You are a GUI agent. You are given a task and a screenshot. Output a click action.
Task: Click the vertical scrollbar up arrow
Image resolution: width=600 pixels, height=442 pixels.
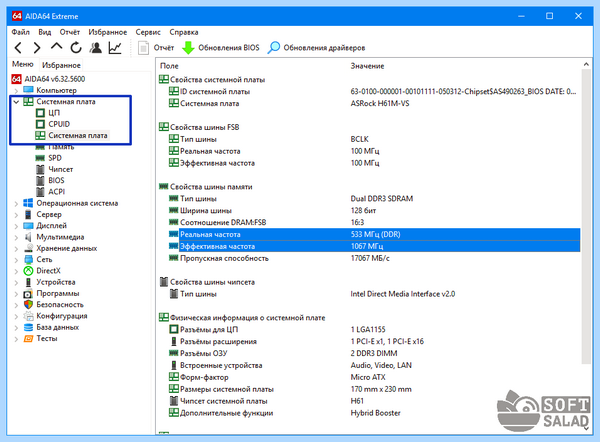586,64
